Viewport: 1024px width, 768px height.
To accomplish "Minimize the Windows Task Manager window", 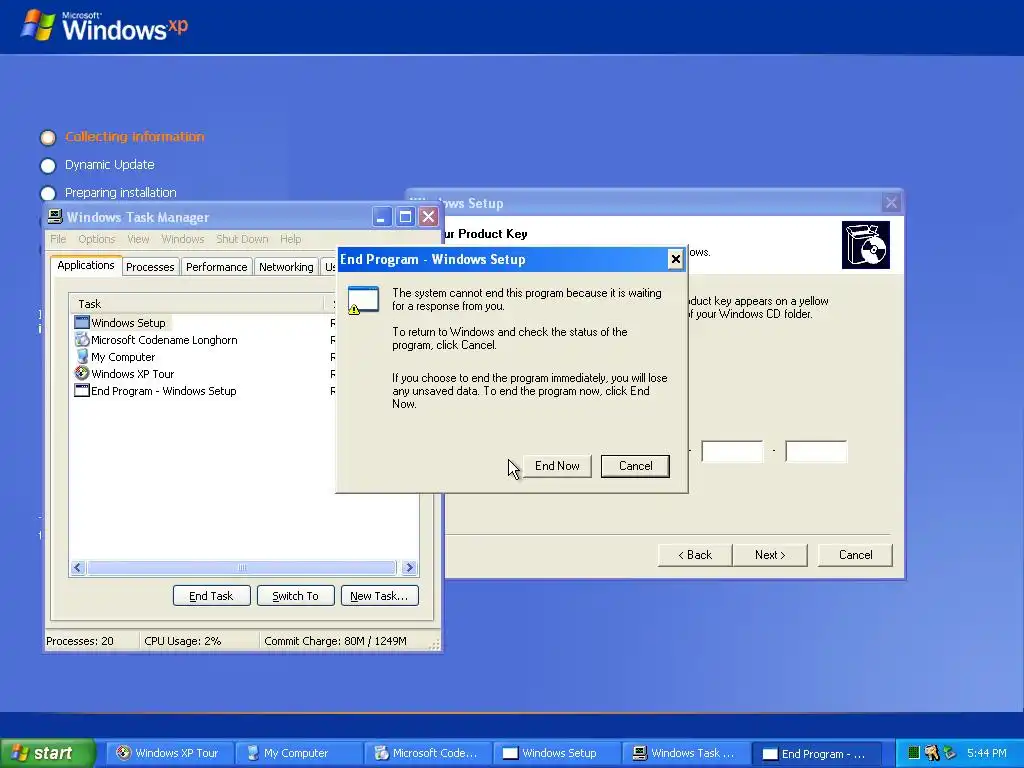I will point(381,217).
